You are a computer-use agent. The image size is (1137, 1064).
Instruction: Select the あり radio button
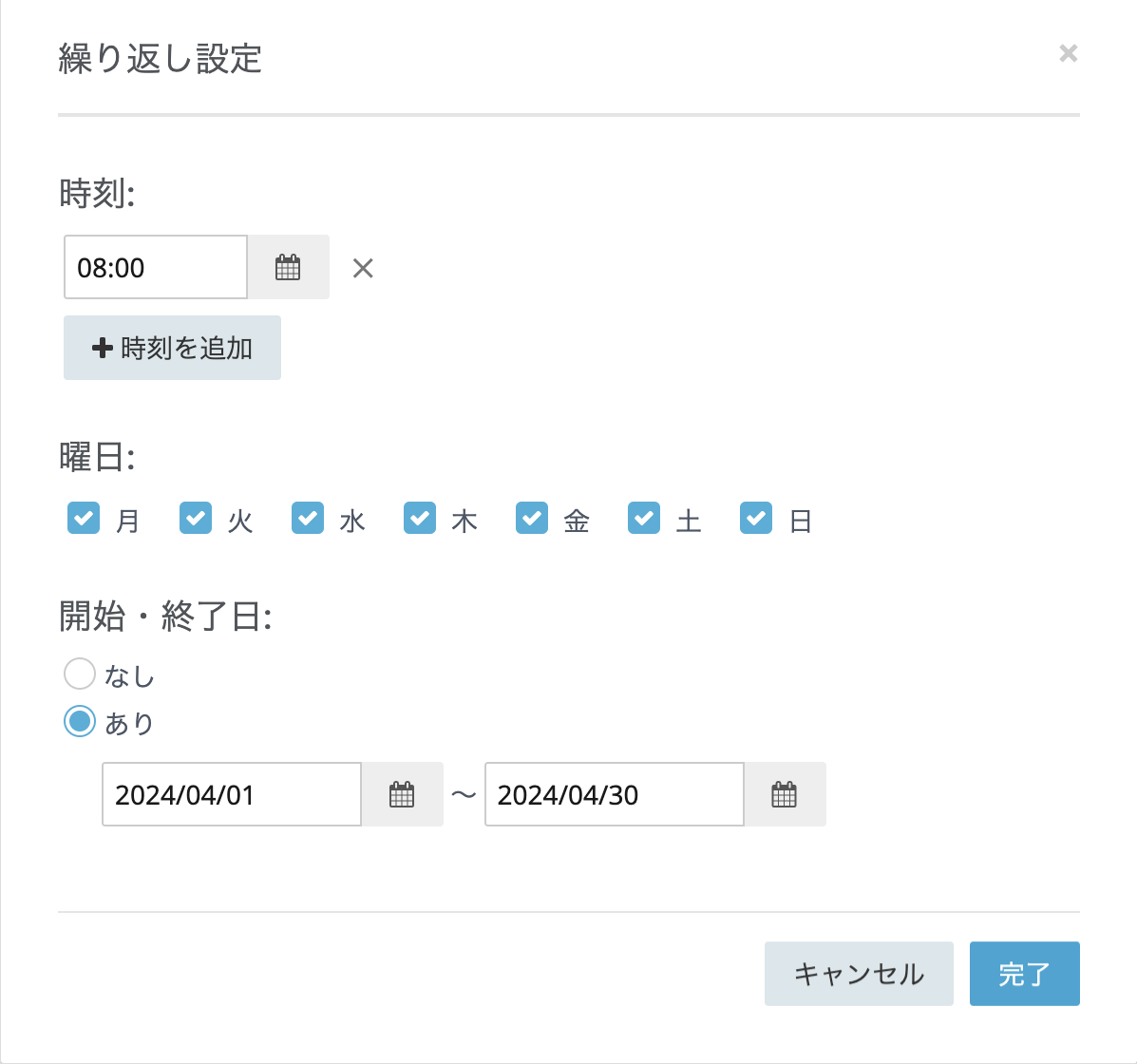pyautogui.click(x=80, y=721)
